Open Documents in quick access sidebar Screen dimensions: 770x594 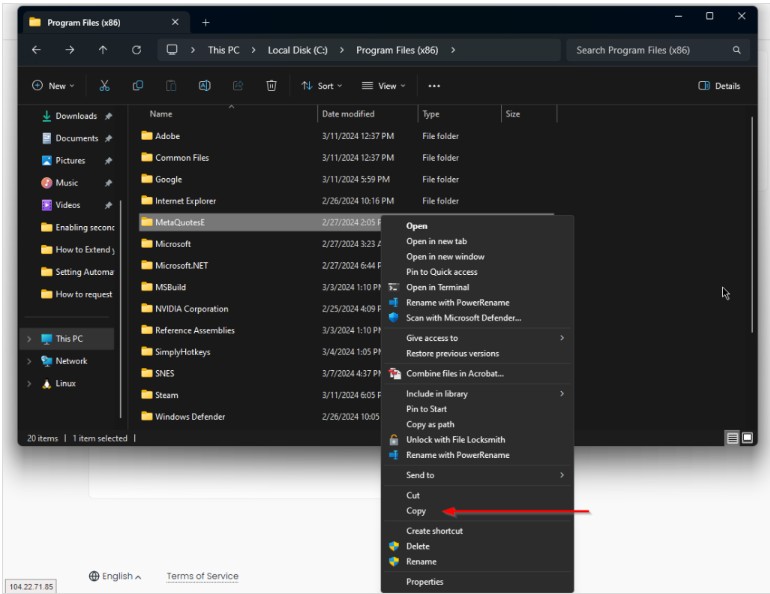coord(77,138)
